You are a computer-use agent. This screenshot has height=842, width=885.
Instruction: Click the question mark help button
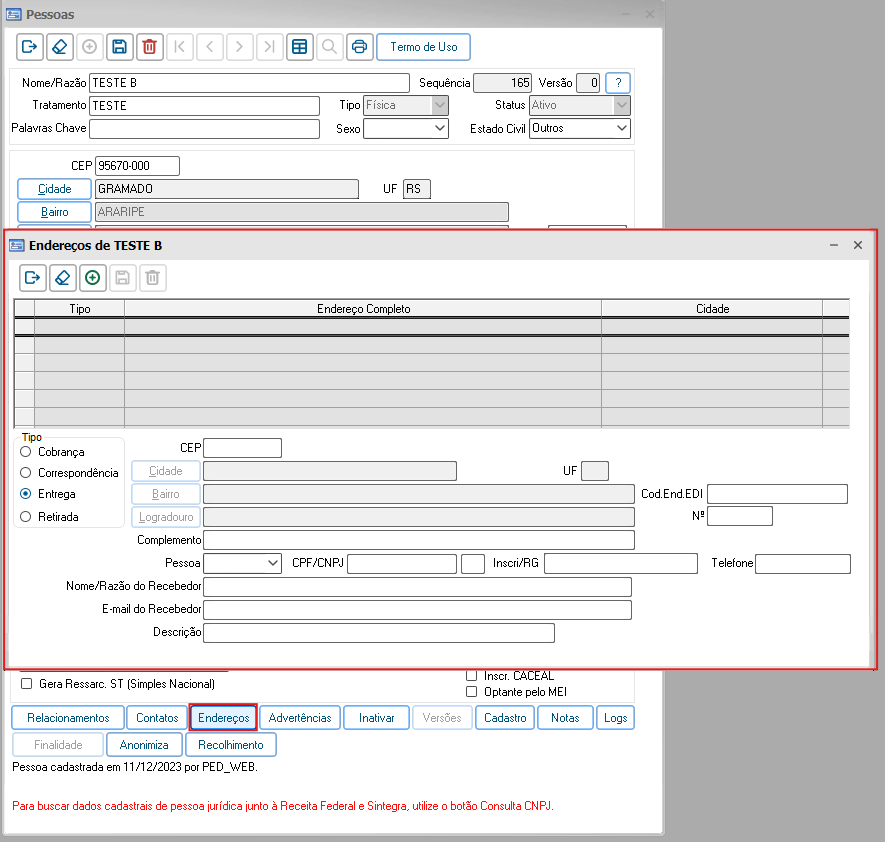tap(618, 83)
